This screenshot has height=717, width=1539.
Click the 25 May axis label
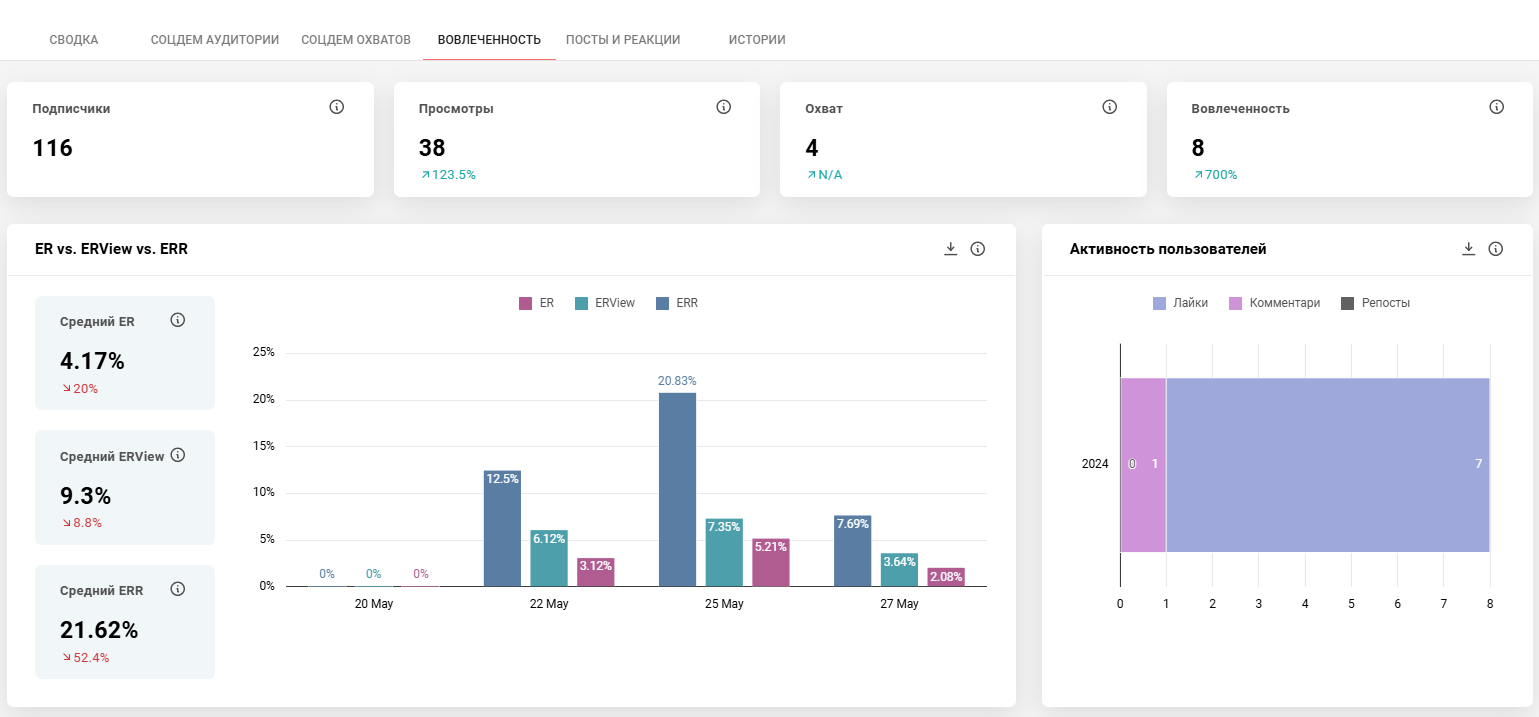(x=724, y=605)
